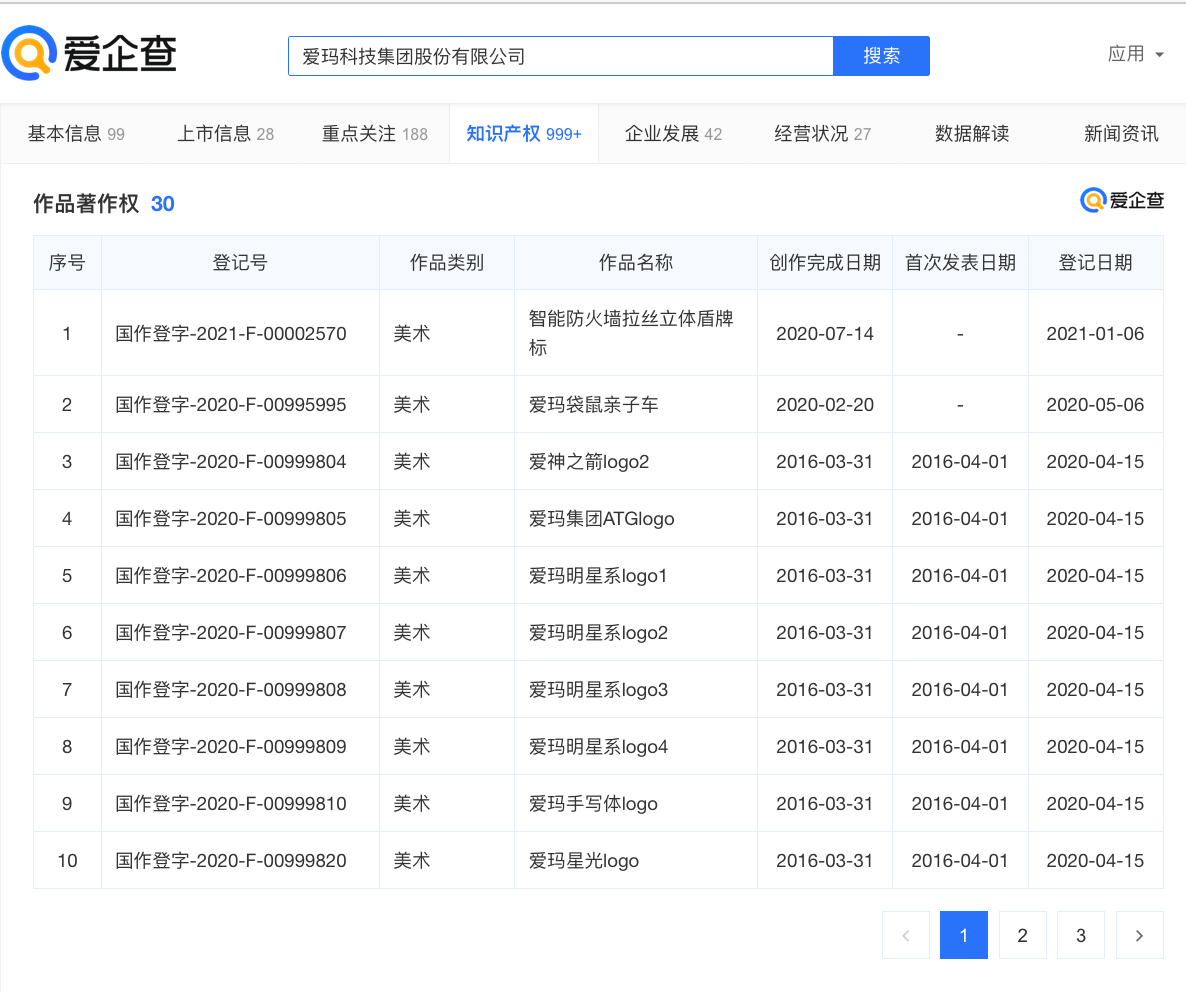Click the 作品名称 column header
This screenshot has height=992, width=1186.
pyautogui.click(x=635, y=263)
